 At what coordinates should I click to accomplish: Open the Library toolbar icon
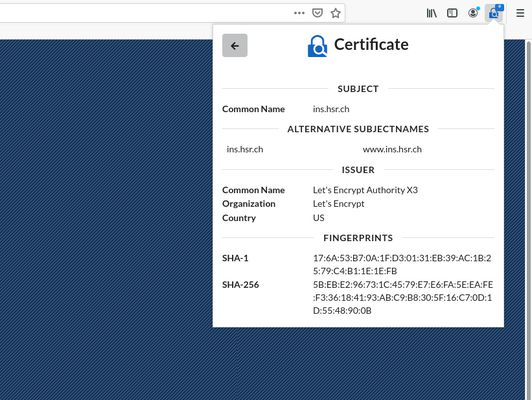tap(432, 13)
